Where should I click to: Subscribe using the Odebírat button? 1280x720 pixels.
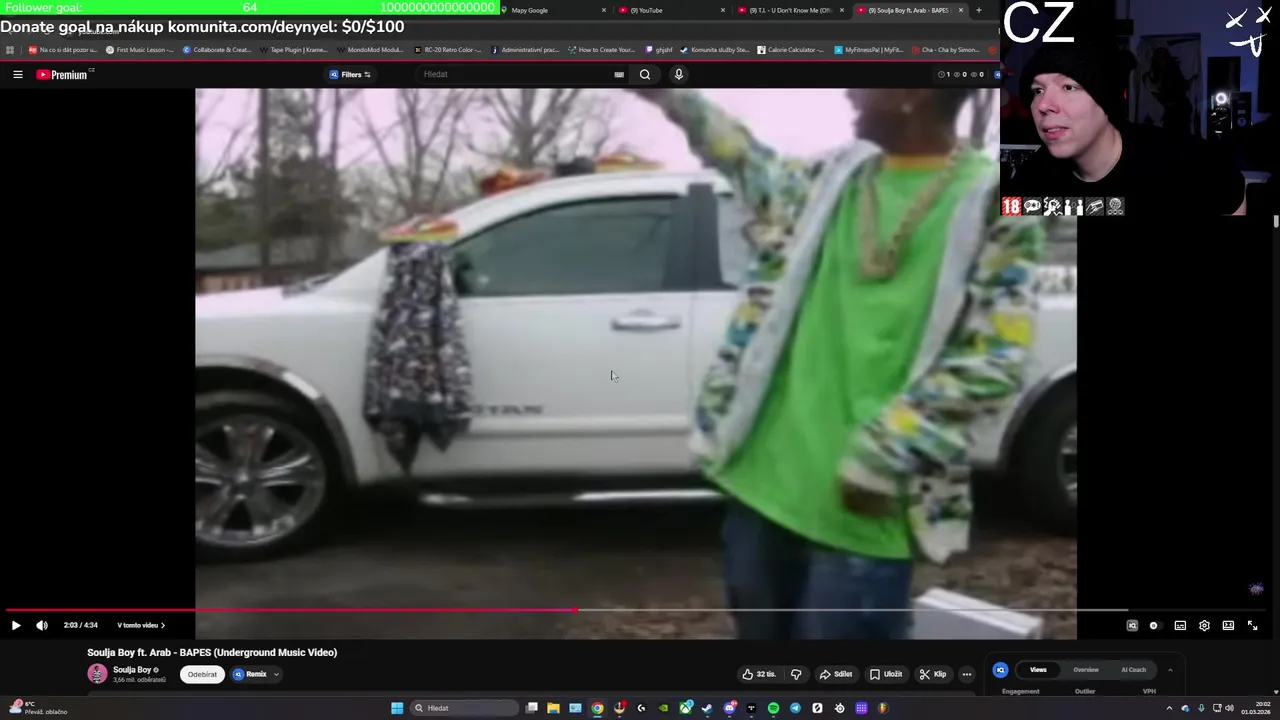coord(202,674)
